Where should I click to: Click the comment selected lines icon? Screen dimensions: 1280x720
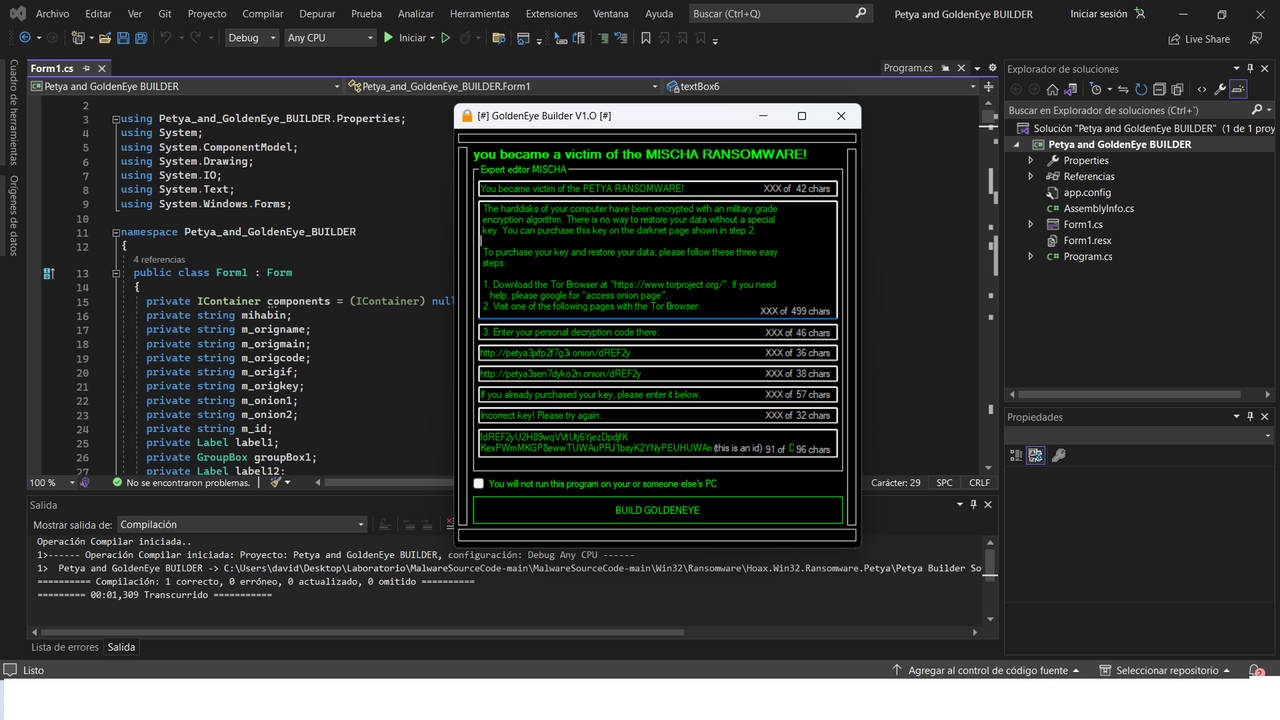click(x=604, y=38)
